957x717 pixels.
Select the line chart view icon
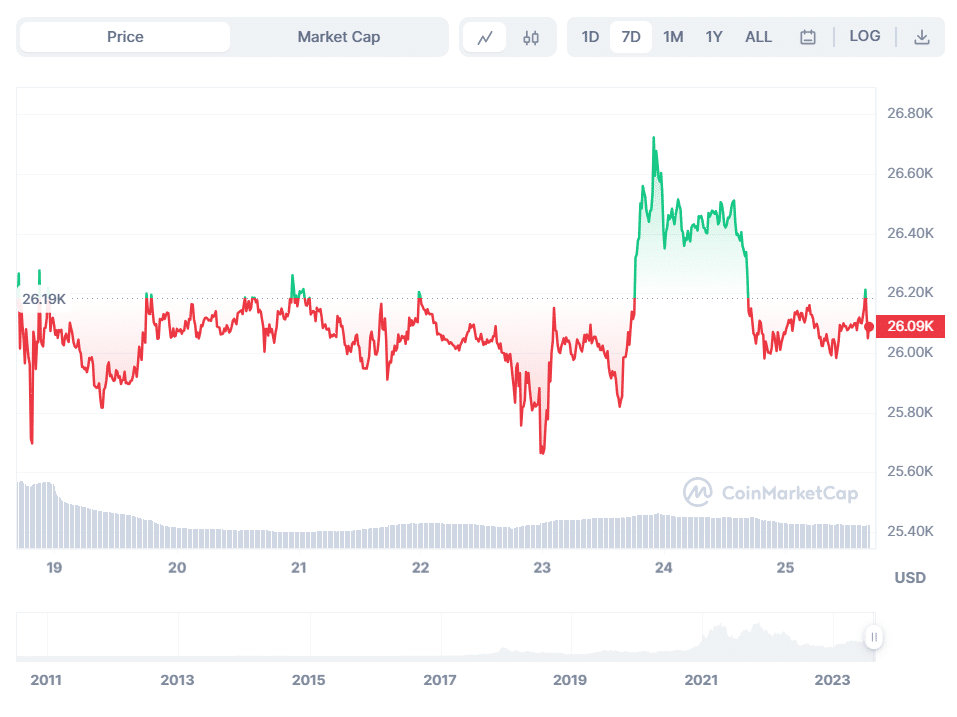pos(485,38)
